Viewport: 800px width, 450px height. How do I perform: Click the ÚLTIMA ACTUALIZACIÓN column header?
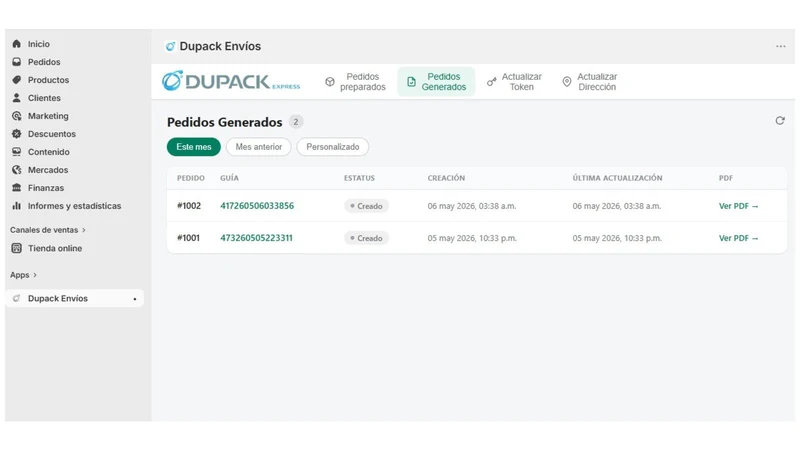tap(617, 178)
